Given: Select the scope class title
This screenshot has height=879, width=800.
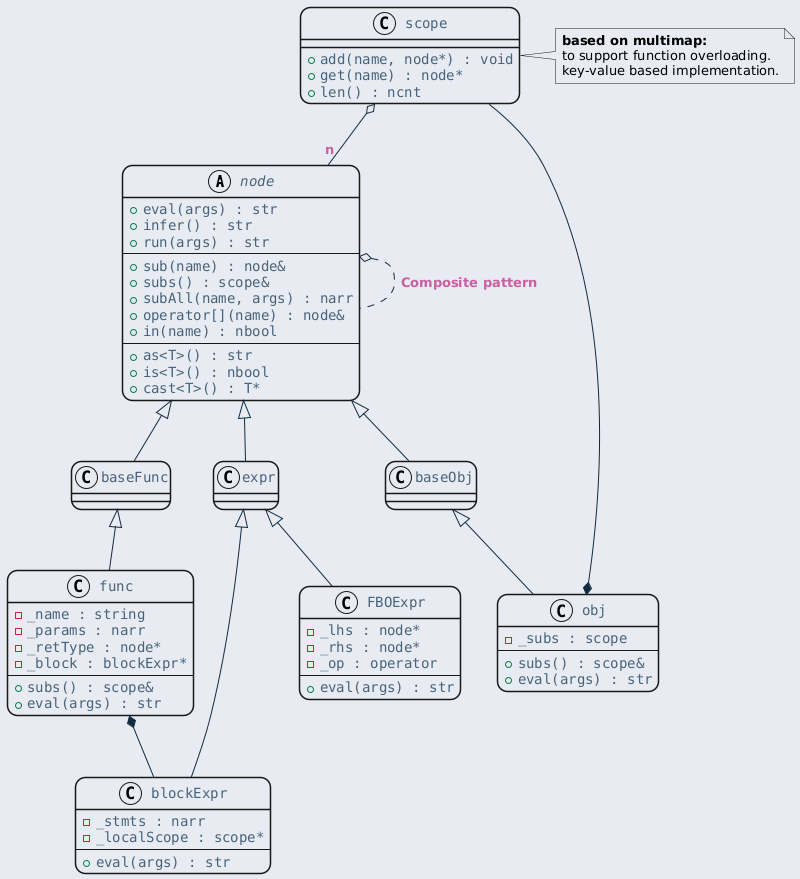Looking at the screenshot, I should pos(426,24).
